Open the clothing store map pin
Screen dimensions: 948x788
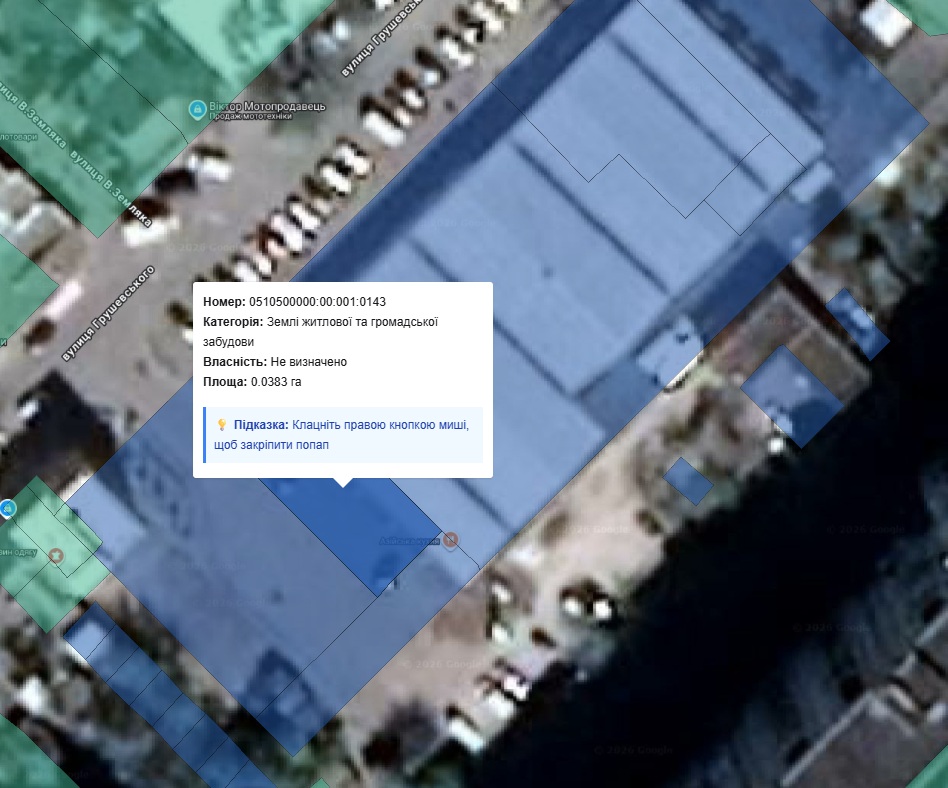pos(57,555)
